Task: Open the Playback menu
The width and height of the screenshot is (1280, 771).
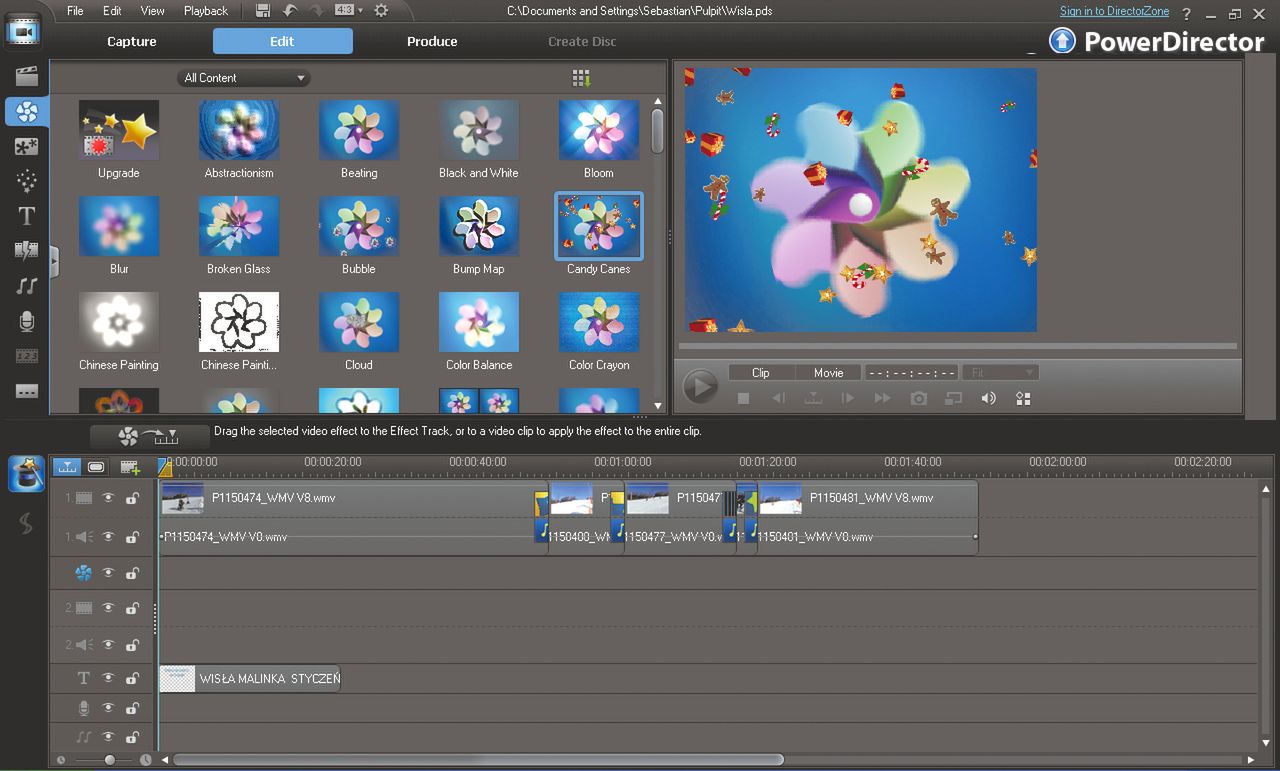Action: coord(206,11)
